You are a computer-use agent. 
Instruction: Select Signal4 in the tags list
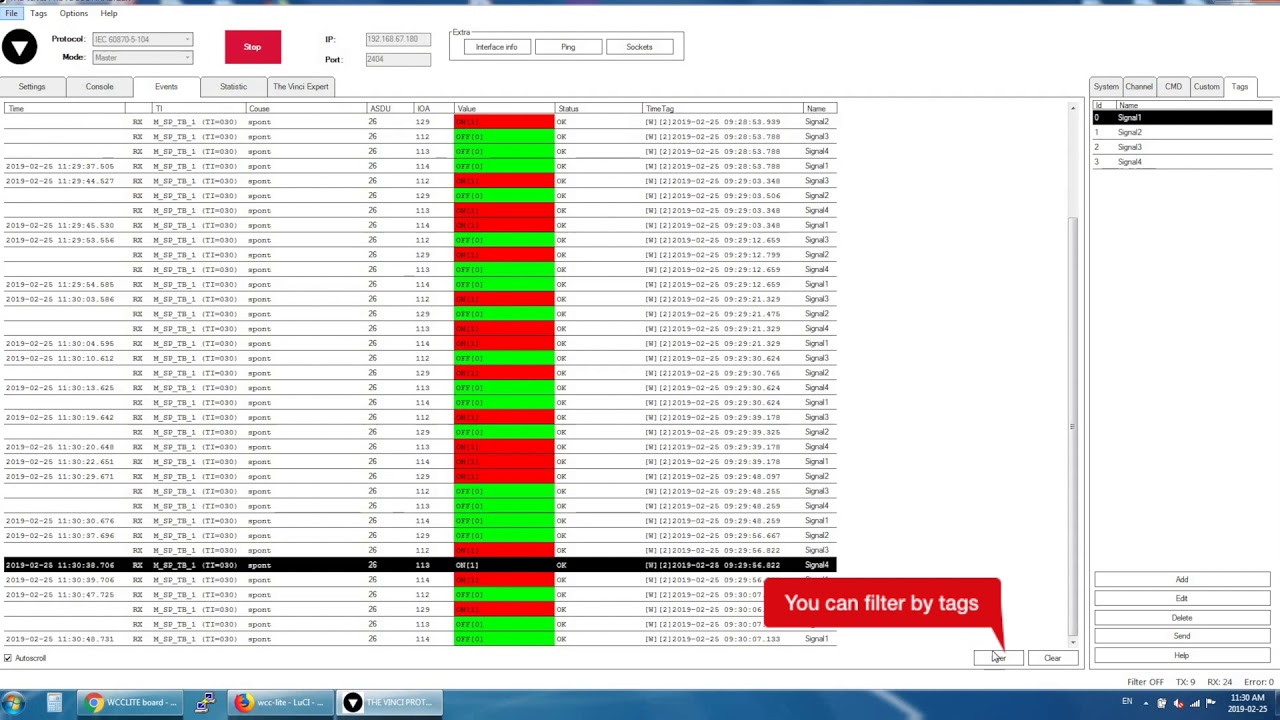(1182, 162)
